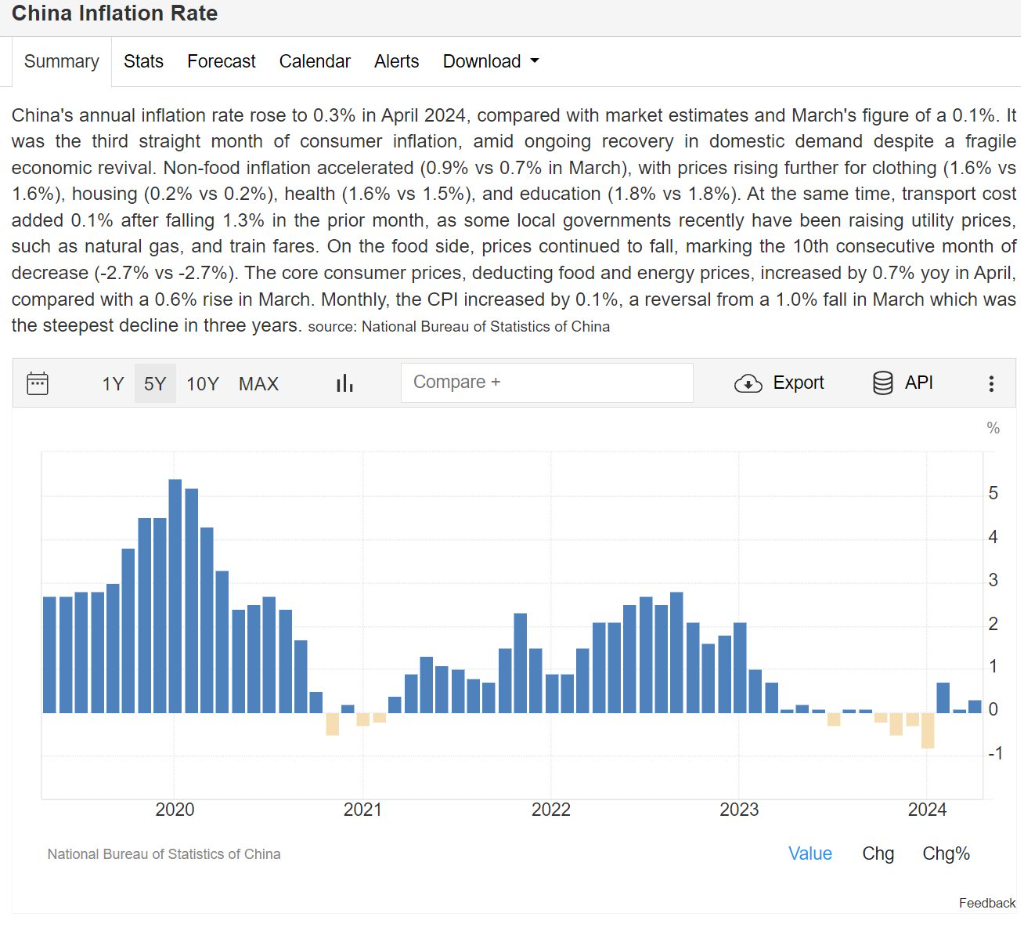1021x939 pixels.
Task: Open the calendar date range icon
Action: point(38,383)
